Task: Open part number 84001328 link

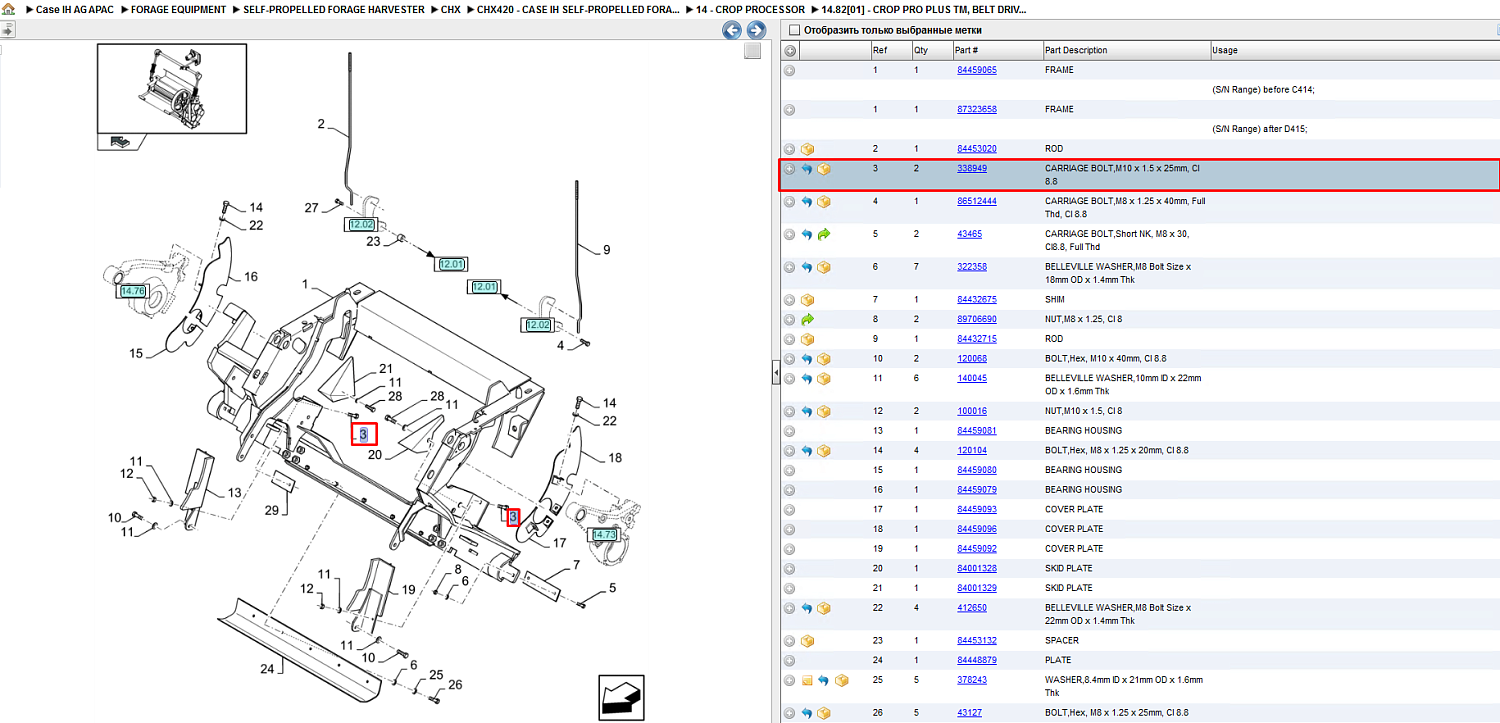Action: [976, 568]
